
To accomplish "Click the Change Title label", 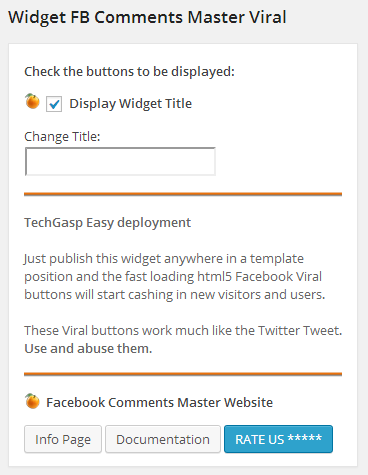I will (62, 137).
